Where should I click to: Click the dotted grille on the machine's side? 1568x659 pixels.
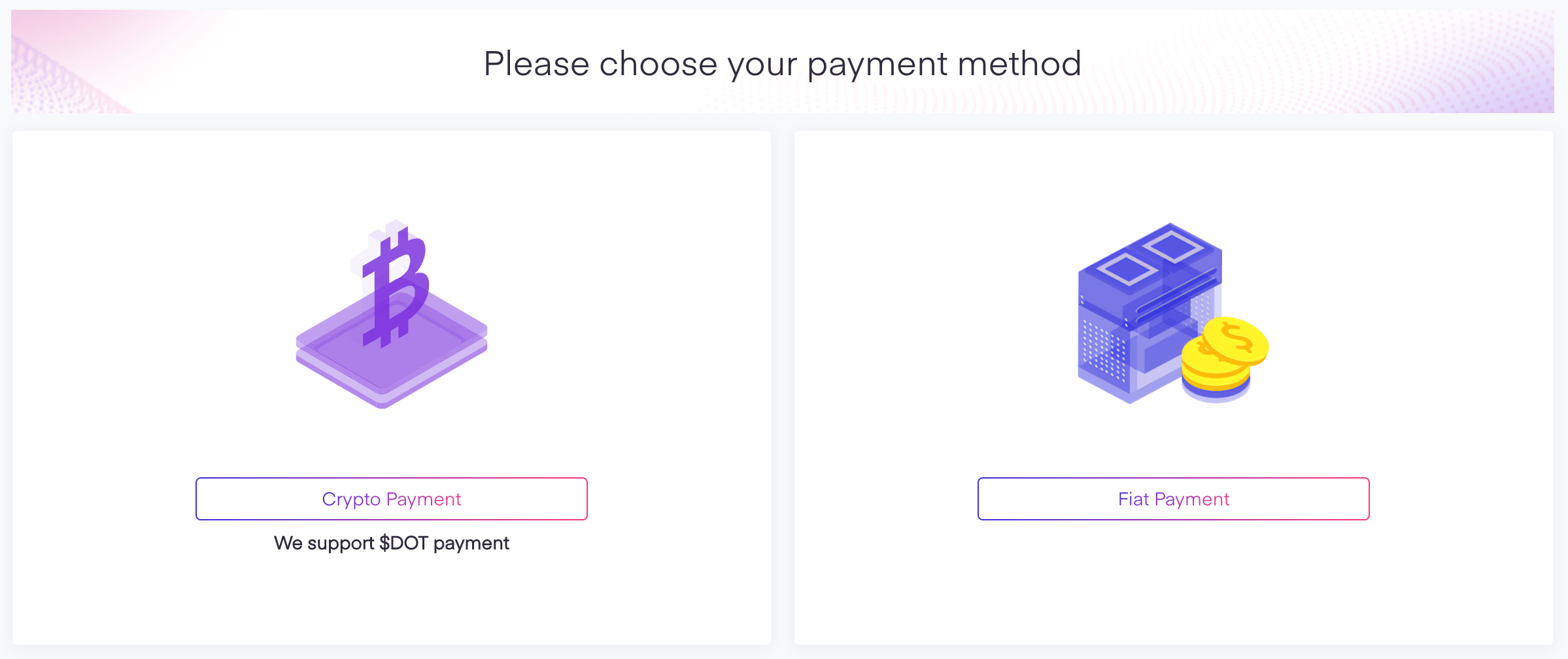click(x=1104, y=353)
